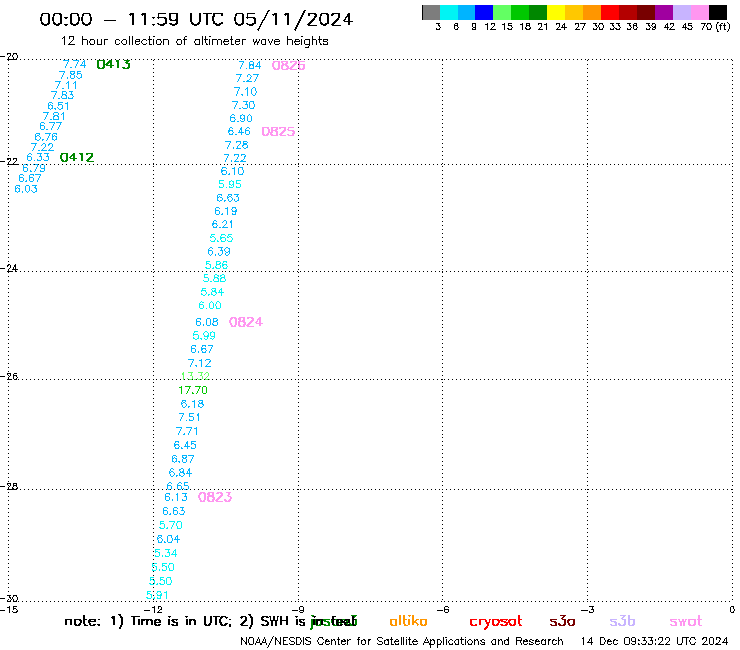Click the swot legend label

point(686,622)
